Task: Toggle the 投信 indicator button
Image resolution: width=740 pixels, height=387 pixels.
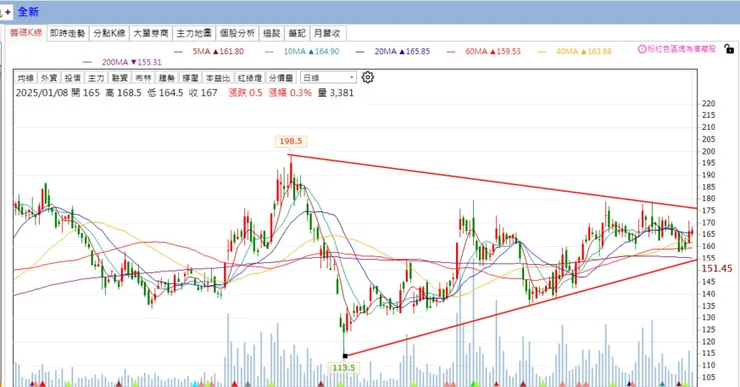Action: coord(73,78)
